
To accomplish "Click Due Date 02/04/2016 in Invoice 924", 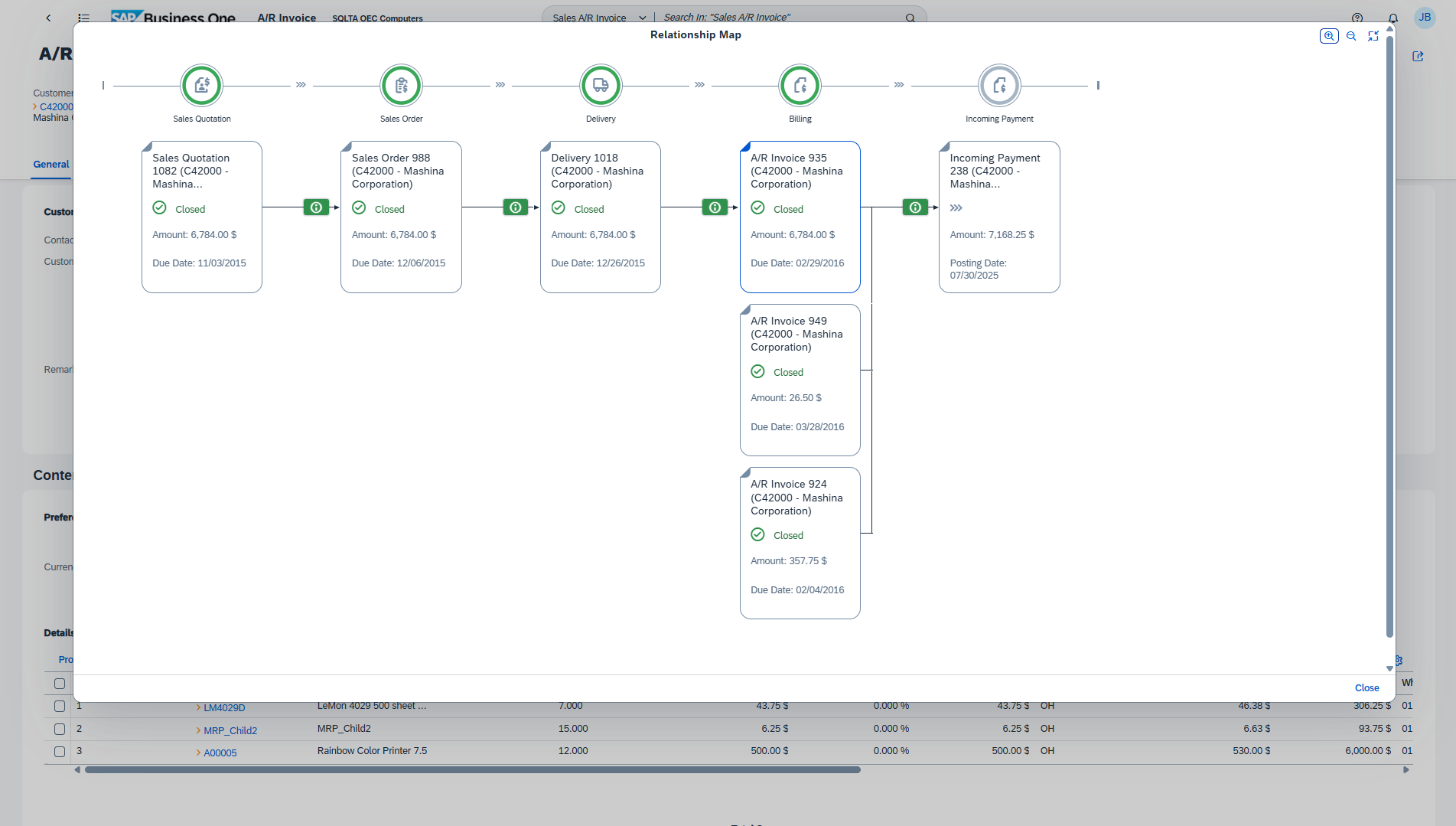I will (797, 590).
